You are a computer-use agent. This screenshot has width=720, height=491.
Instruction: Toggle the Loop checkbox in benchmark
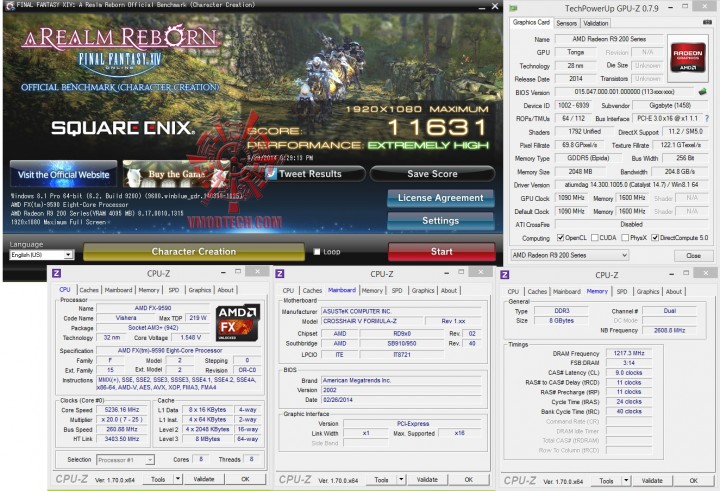coord(316,252)
